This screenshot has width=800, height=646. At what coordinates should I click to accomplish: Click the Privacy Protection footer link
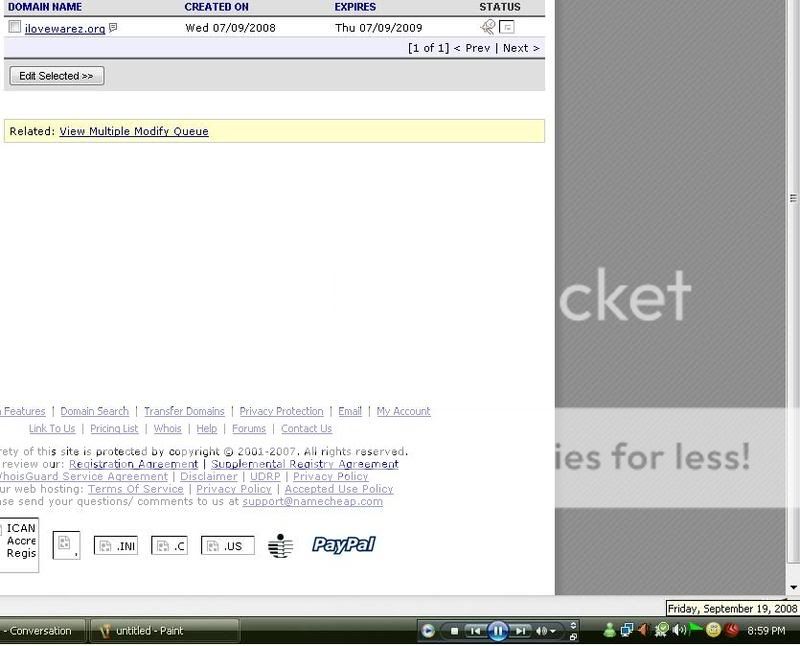click(281, 411)
